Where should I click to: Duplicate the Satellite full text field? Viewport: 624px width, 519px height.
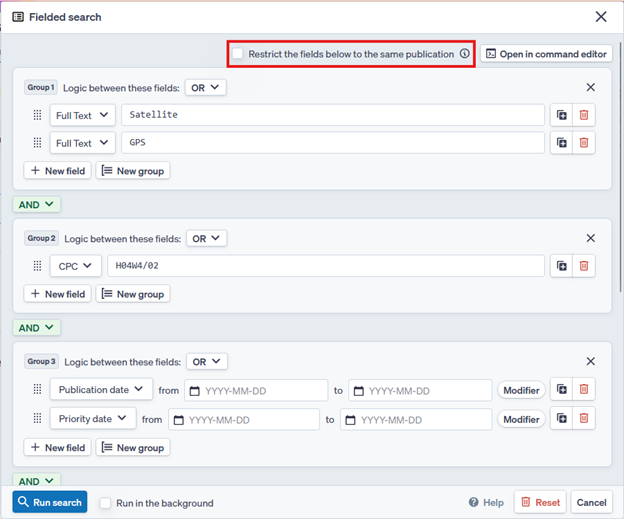561,115
